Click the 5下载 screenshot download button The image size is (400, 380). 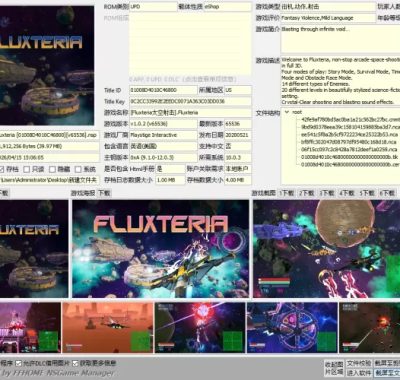coord(367,193)
